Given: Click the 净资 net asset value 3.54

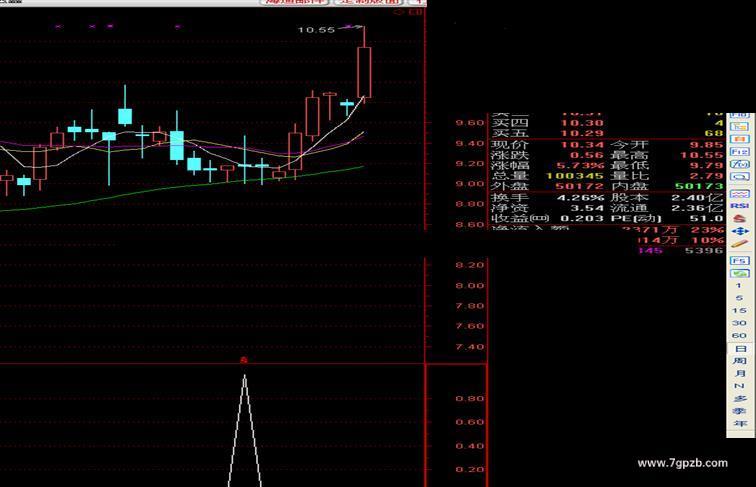Looking at the screenshot, I should coord(587,208).
